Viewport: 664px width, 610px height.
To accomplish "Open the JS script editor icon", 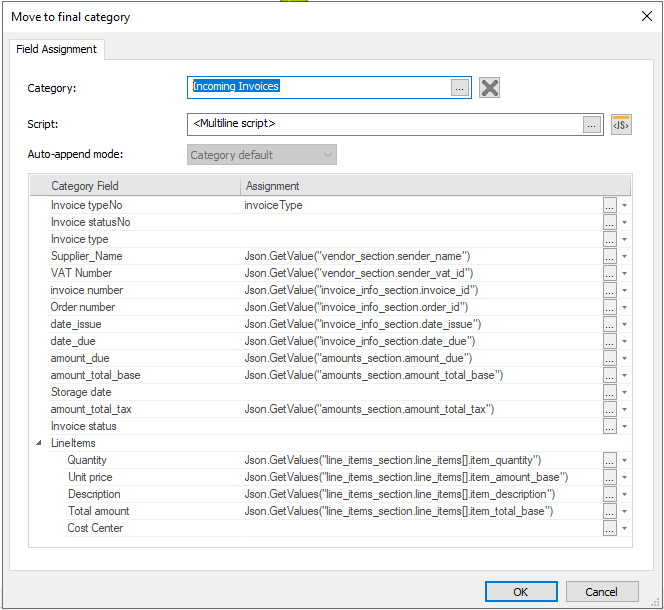I will tap(620, 125).
